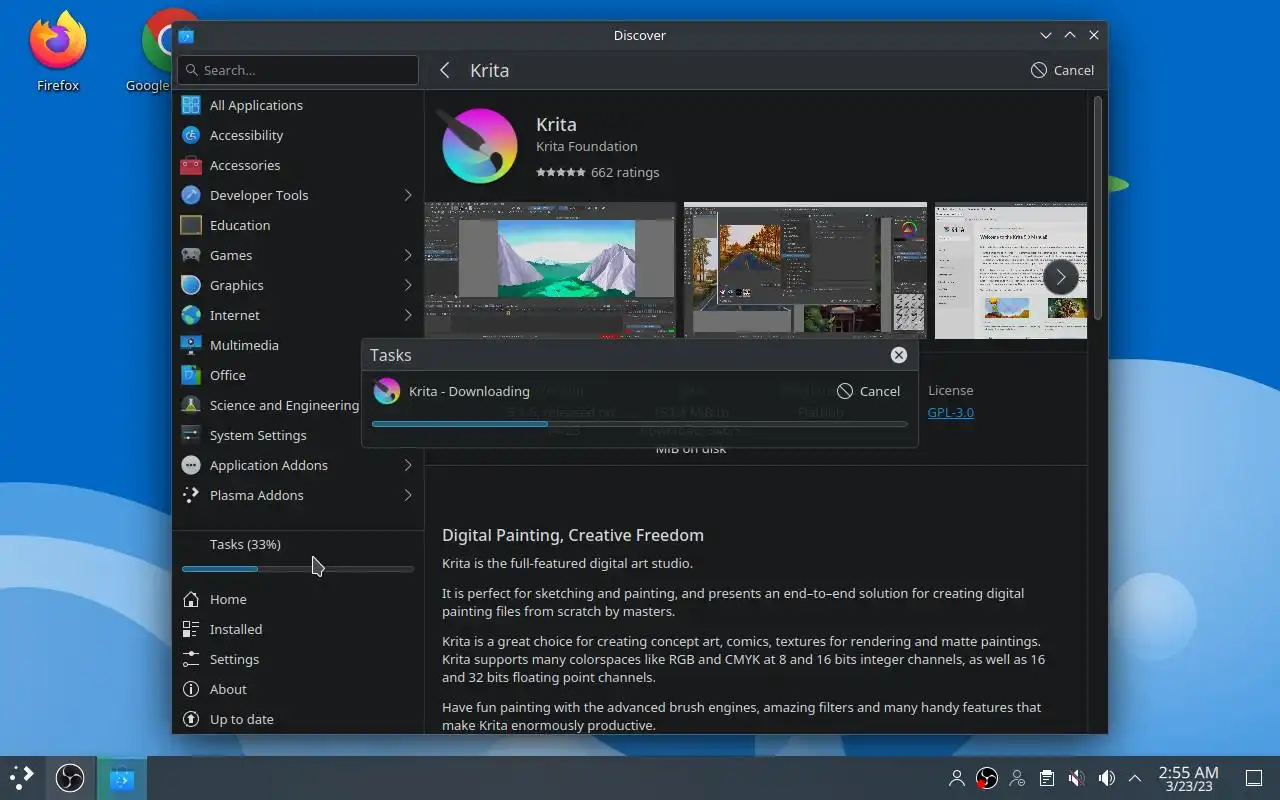Image resolution: width=1280 pixels, height=800 pixels.
Task: Click the Krita download progress bar
Action: [x=640, y=424]
